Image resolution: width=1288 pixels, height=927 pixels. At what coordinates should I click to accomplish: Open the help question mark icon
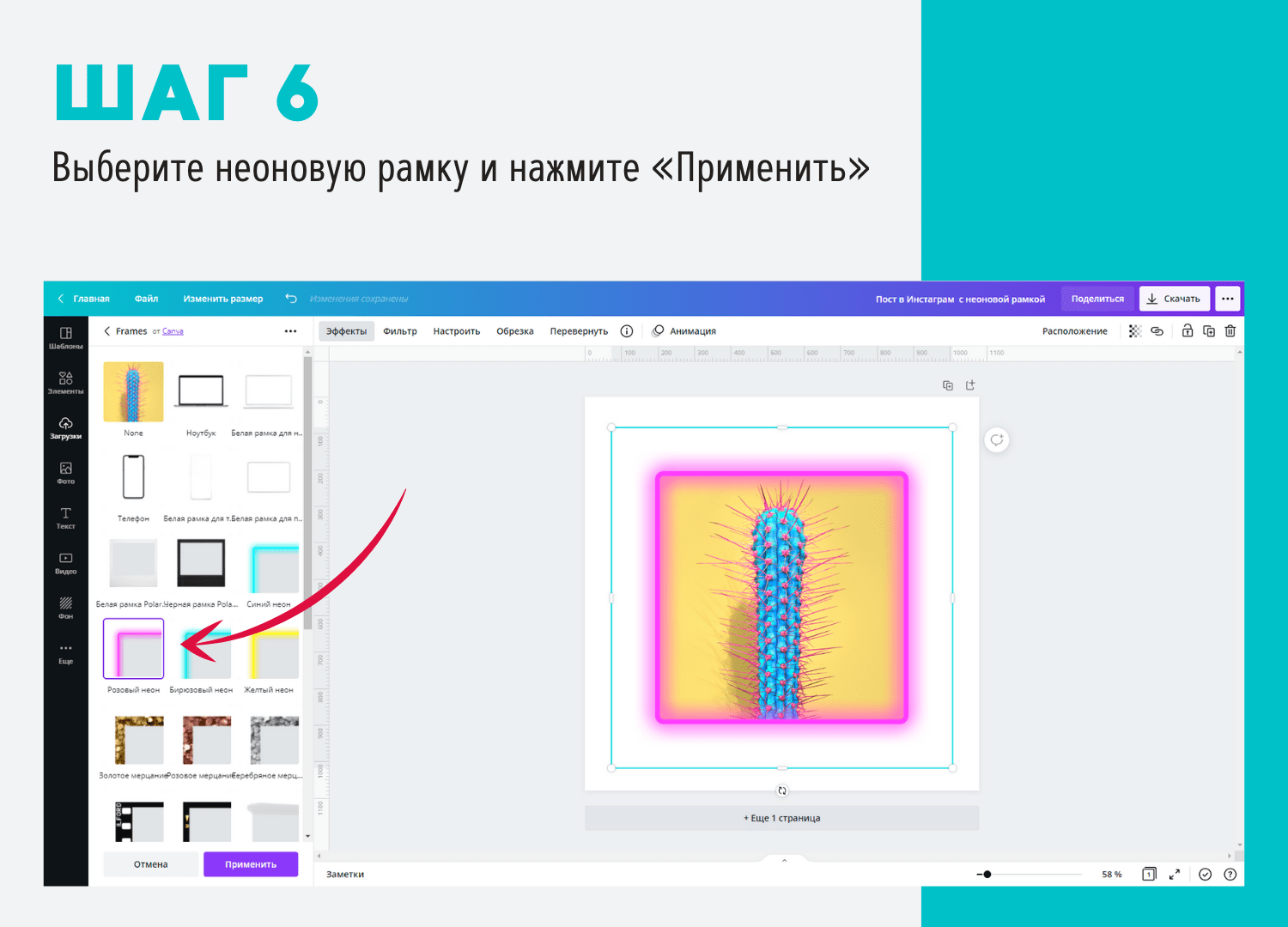pyautogui.click(x=1230, y=874)
